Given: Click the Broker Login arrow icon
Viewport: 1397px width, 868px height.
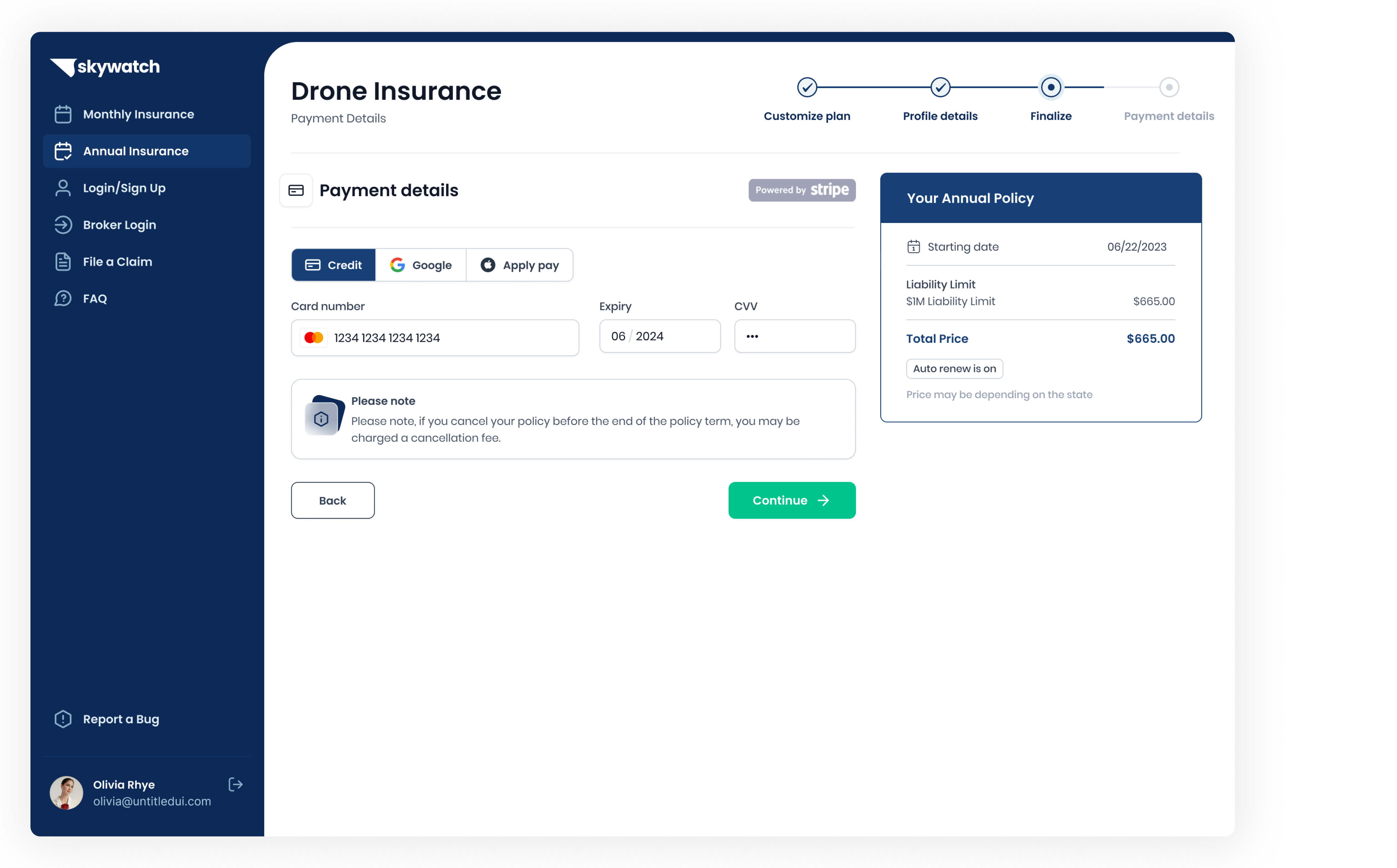Looking at the screenshot, I should (63, 225).
